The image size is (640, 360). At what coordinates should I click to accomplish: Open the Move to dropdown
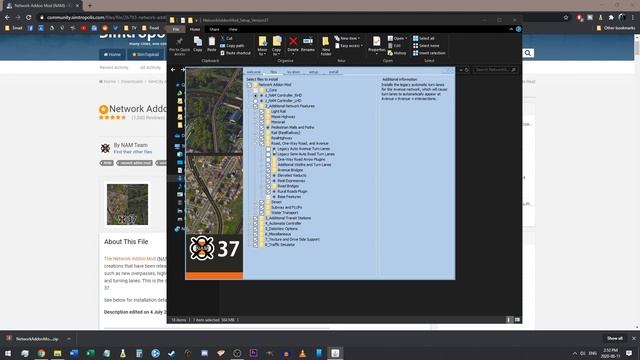262,52
